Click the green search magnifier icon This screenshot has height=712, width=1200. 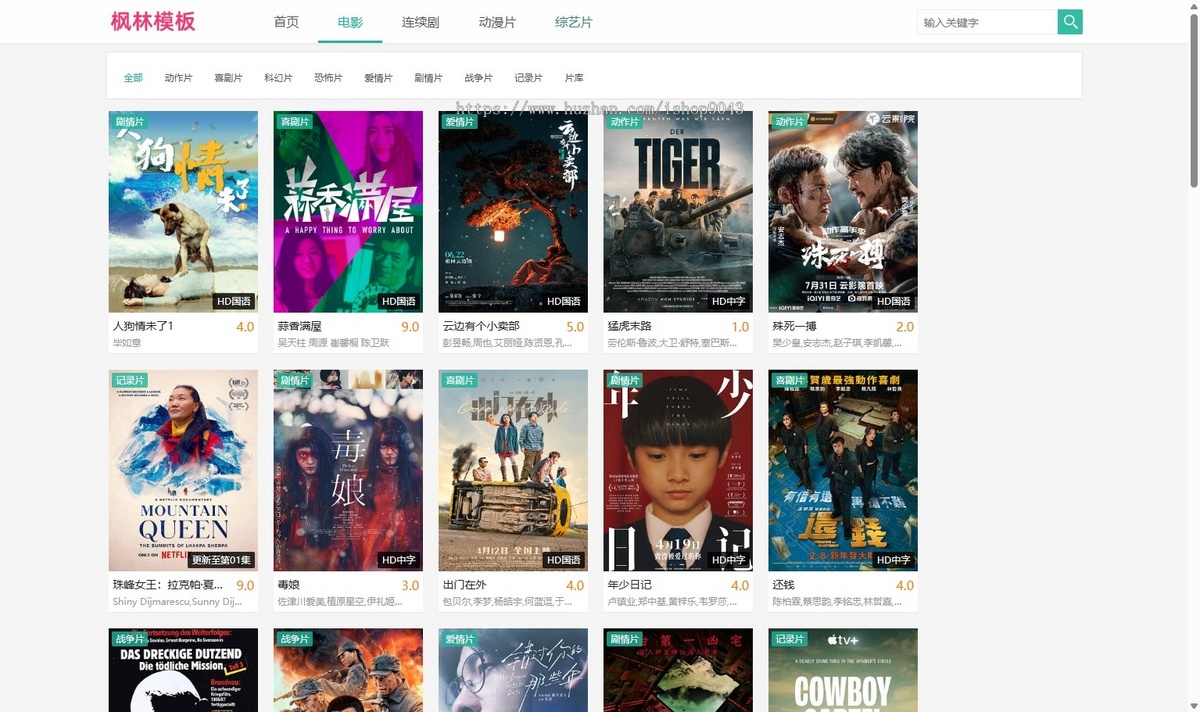[1070, 22]
